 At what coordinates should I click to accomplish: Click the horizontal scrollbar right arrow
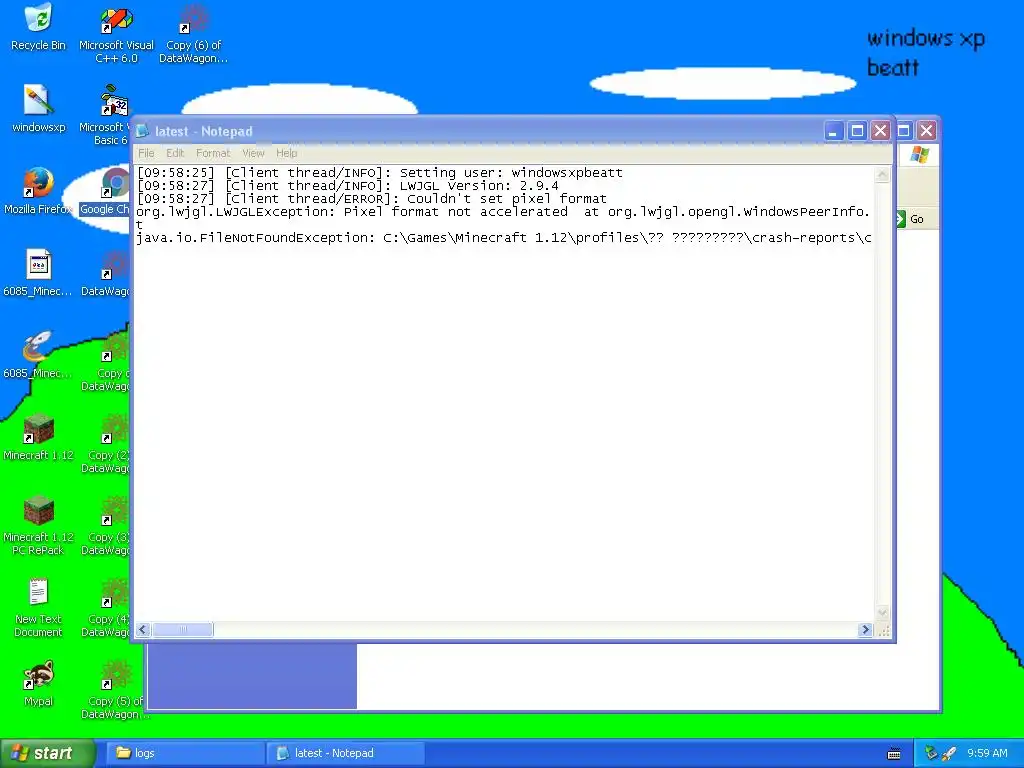(x=865, y=630)
